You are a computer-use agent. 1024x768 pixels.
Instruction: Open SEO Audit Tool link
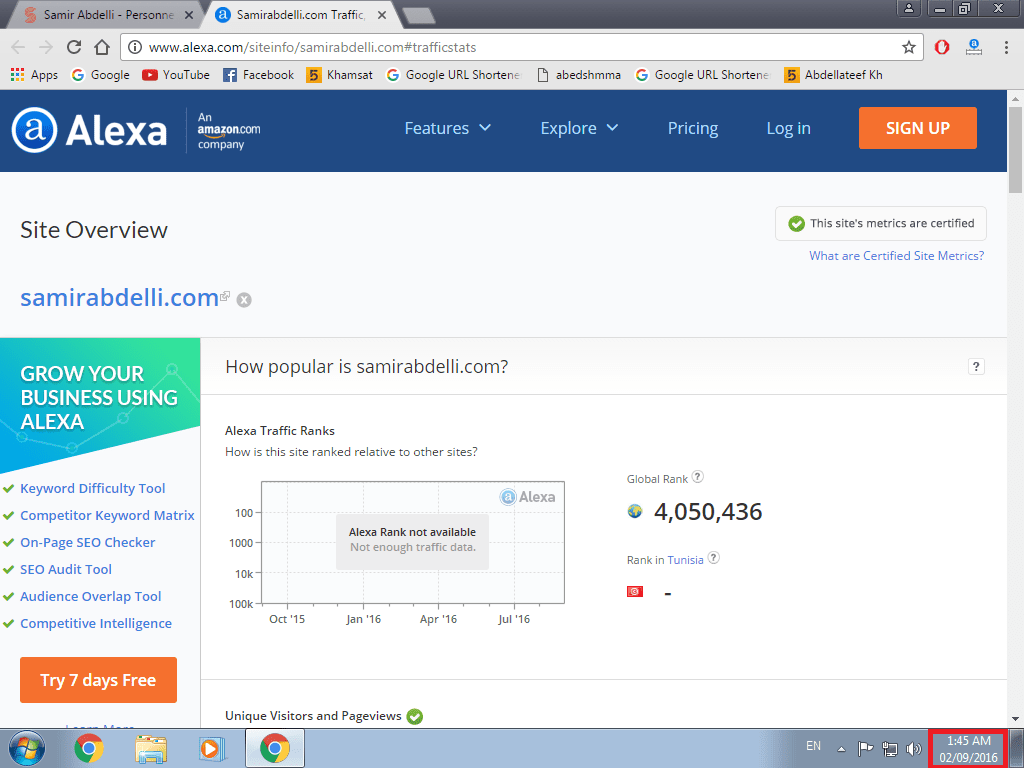pyautogui.click(x=66, y=569)
